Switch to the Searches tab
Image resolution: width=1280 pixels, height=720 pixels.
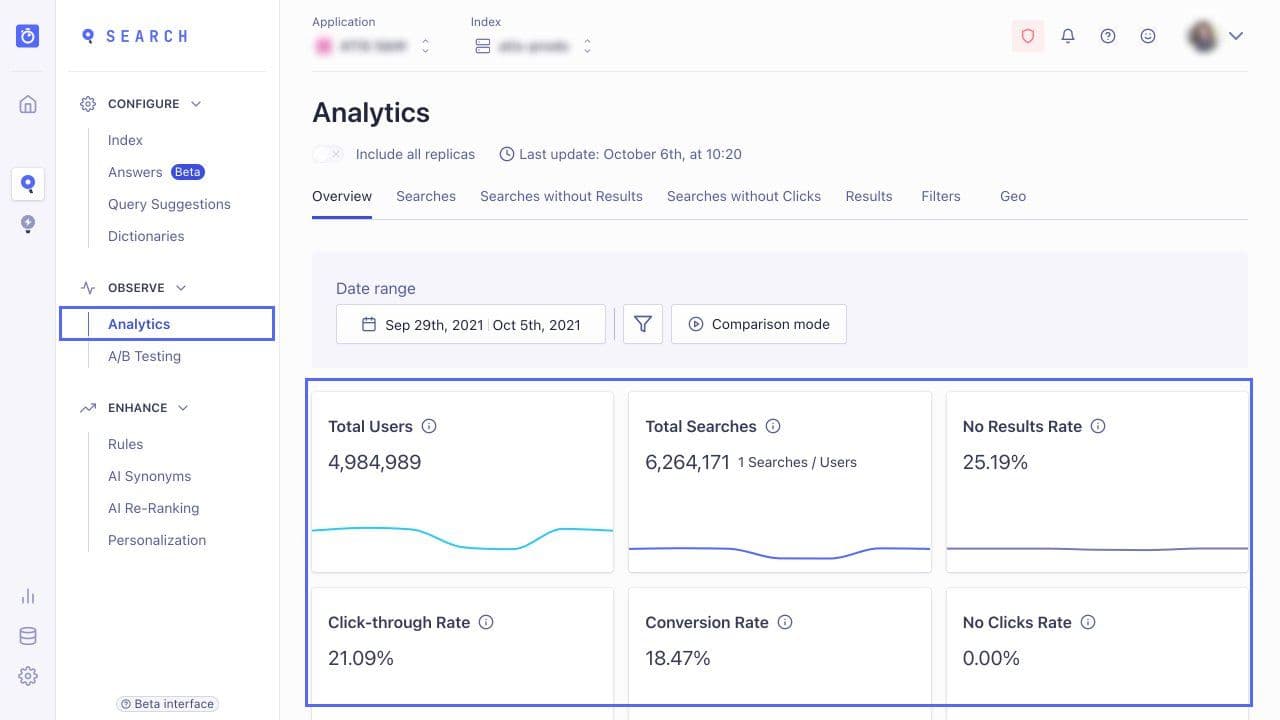pos(426,196)
